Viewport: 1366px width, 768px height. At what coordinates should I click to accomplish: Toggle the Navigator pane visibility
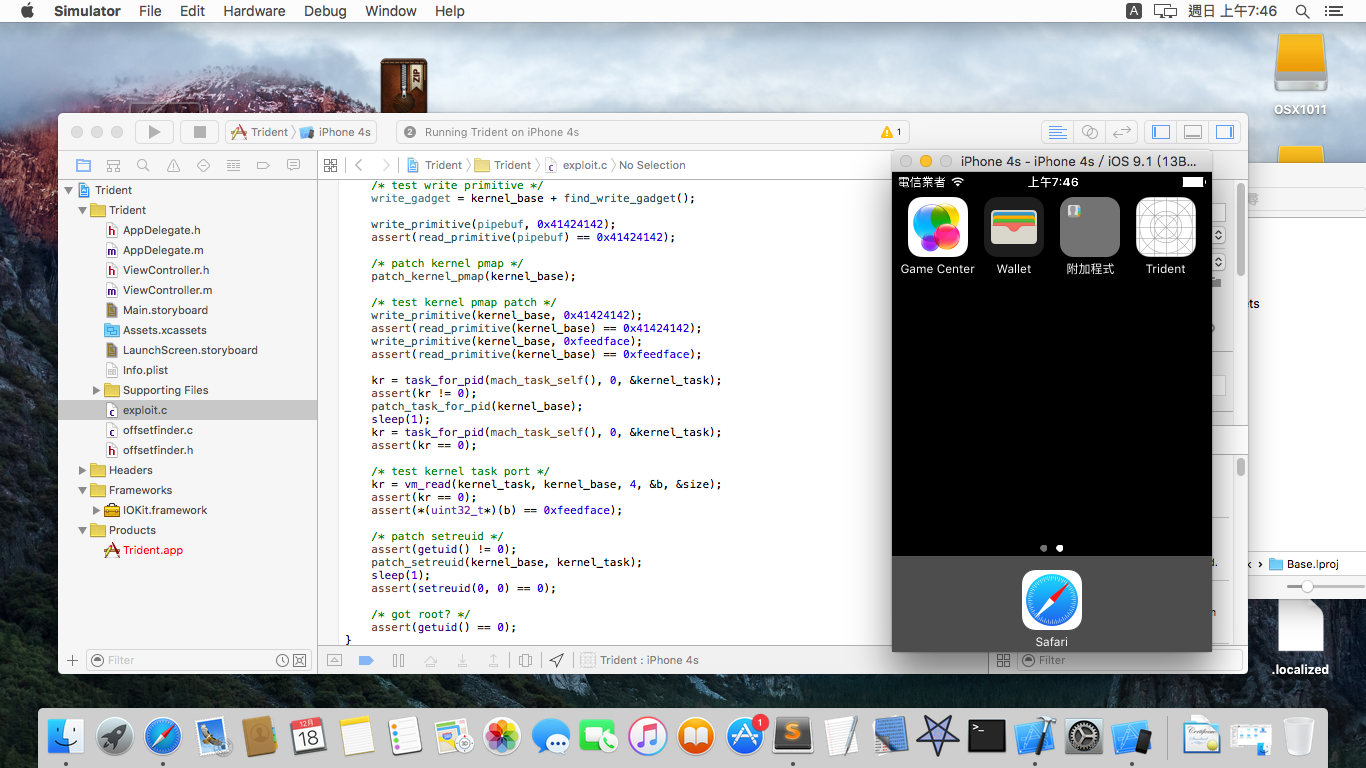click(x=1161, y=132)
